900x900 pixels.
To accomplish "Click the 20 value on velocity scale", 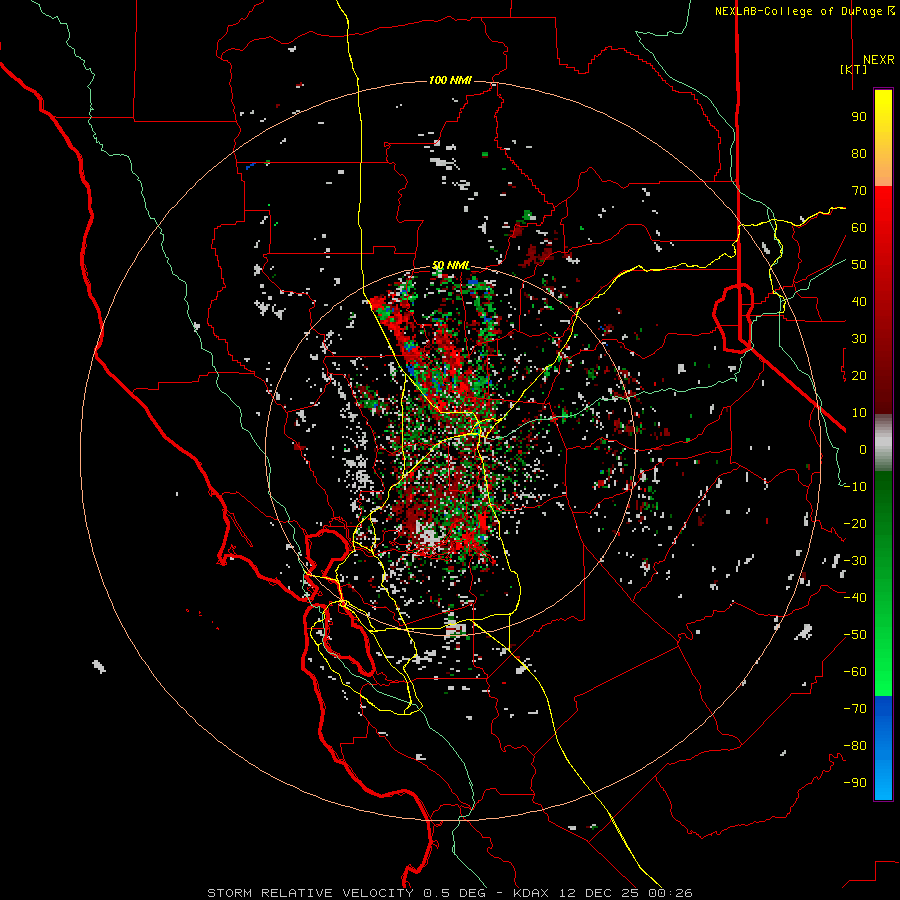I will click(859, 375).
